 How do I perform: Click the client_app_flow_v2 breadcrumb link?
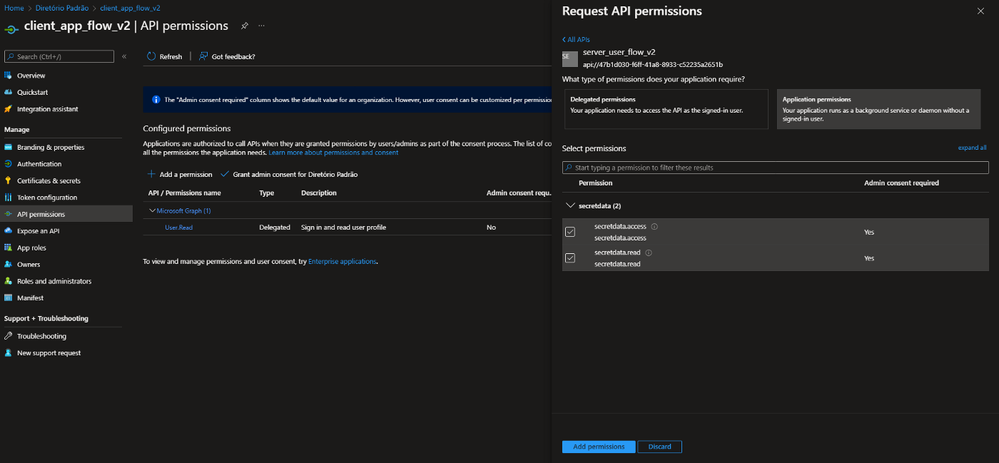130,8
